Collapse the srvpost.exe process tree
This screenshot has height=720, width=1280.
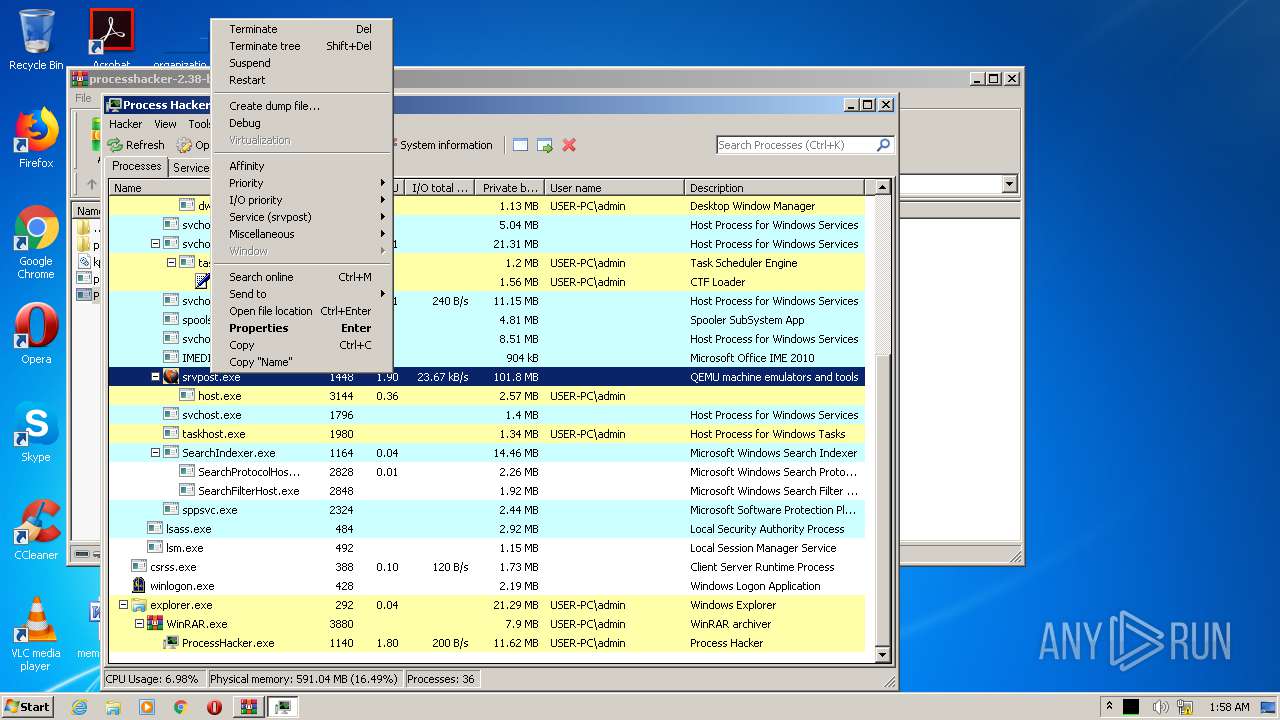(x=155, y=377)
